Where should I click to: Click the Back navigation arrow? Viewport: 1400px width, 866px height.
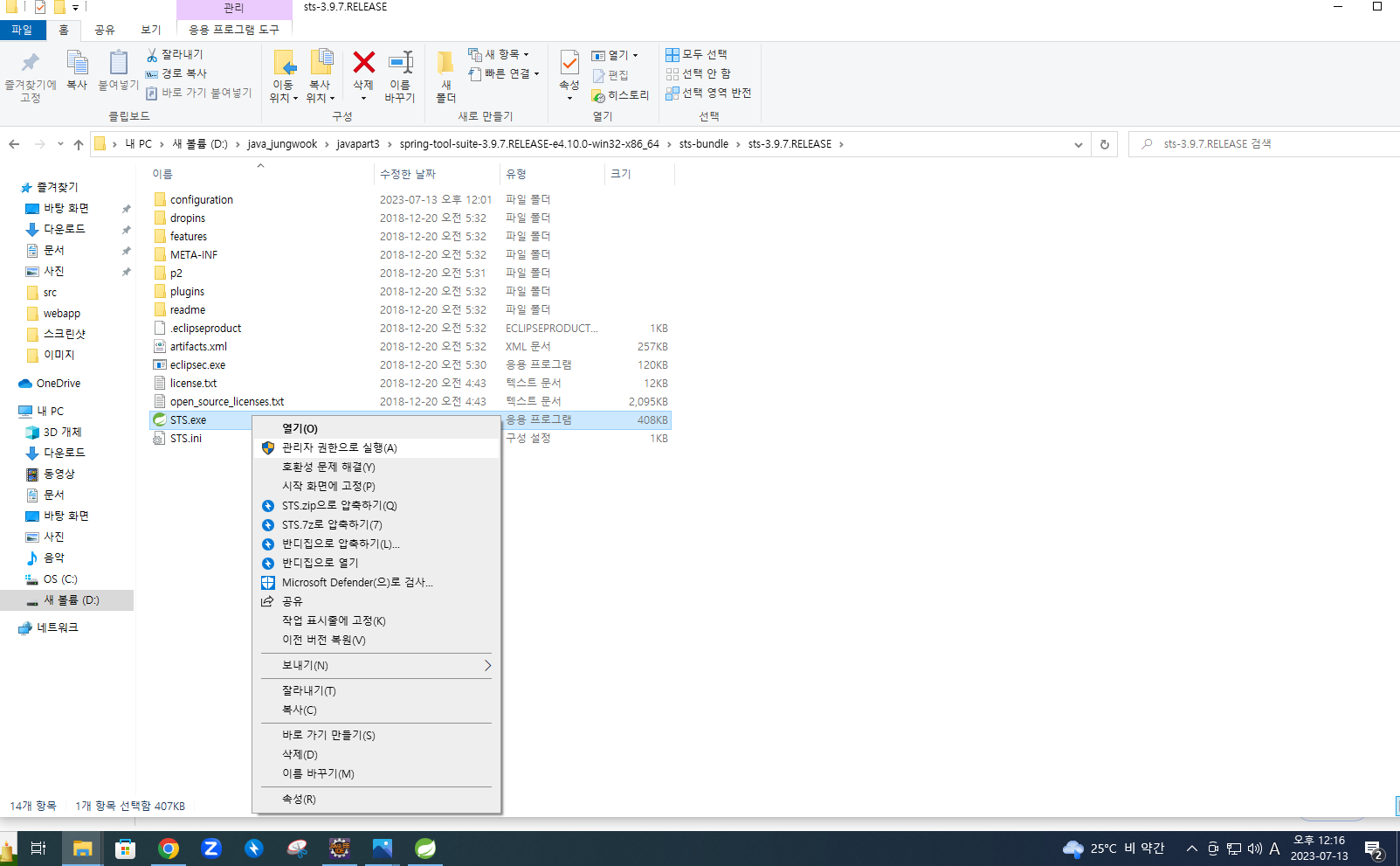(x=14, y=144)
